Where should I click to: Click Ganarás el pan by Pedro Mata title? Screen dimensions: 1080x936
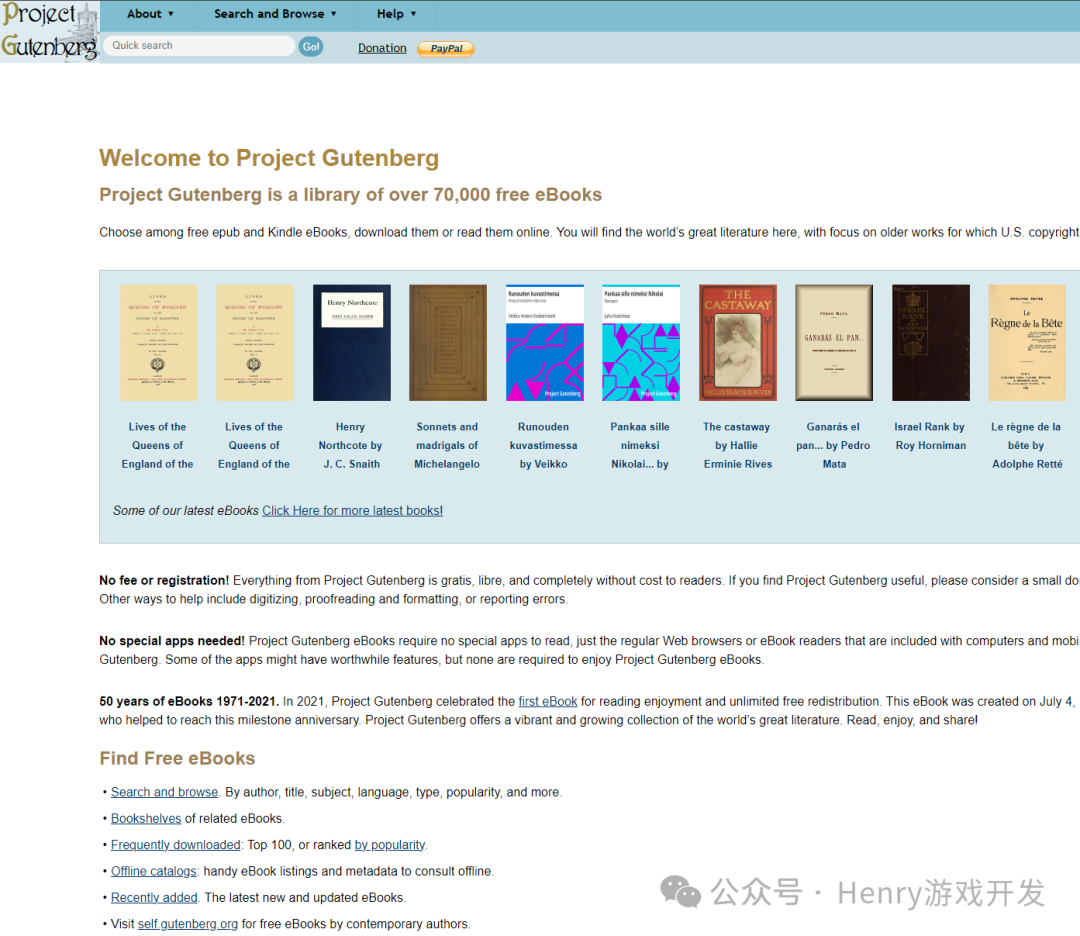(x=833, y=446)
